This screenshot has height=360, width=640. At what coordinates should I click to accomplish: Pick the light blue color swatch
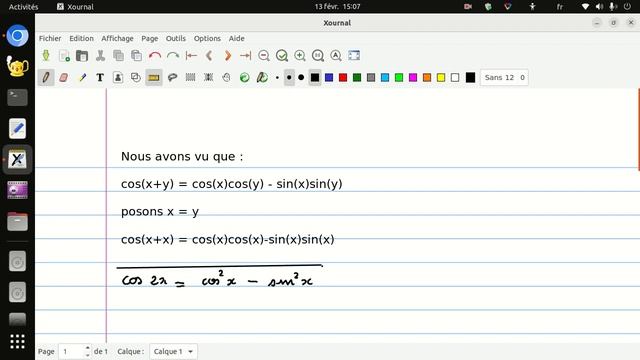(x=385, y=78)
